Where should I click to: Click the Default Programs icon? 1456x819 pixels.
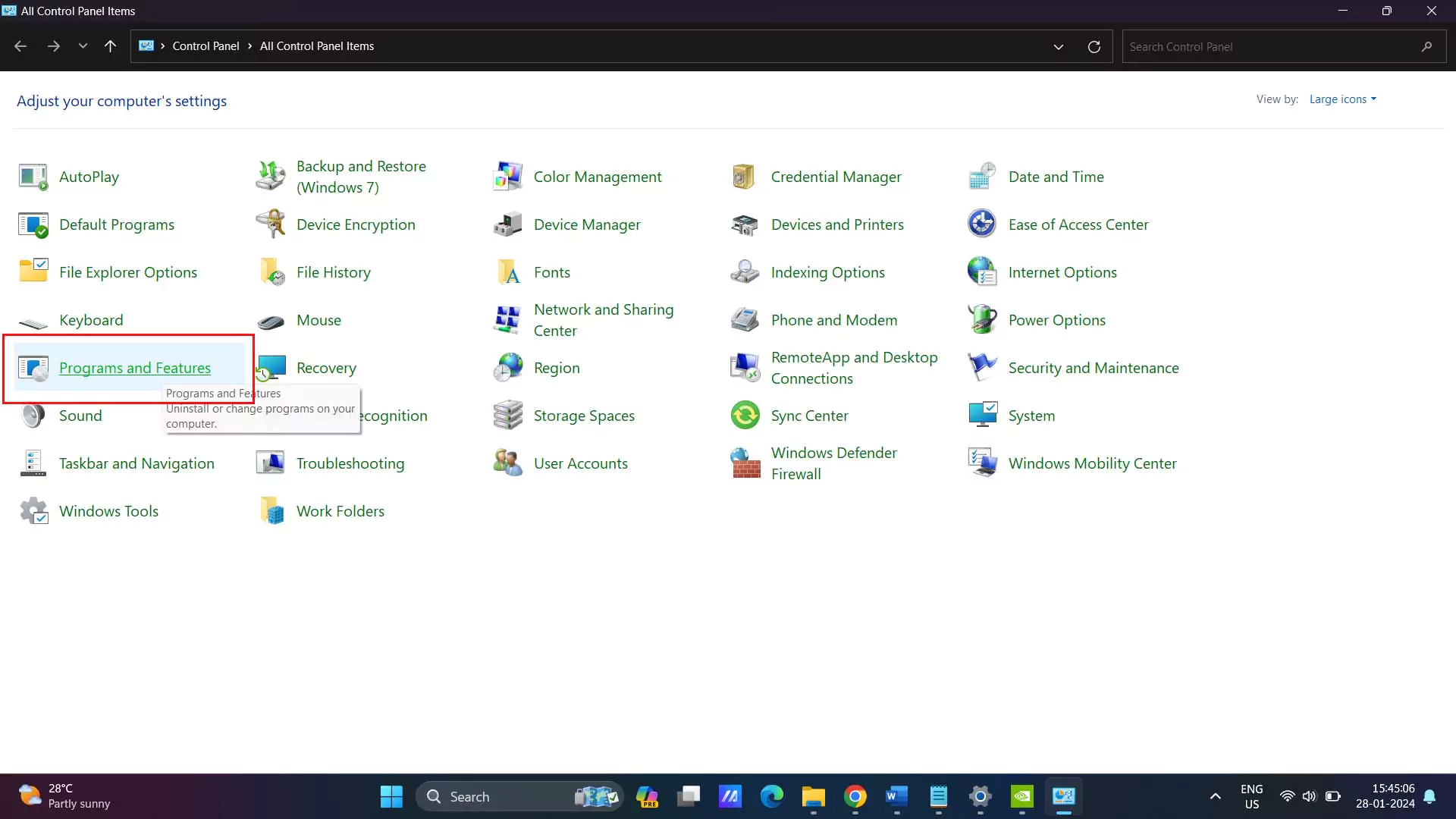click(33, 224)
